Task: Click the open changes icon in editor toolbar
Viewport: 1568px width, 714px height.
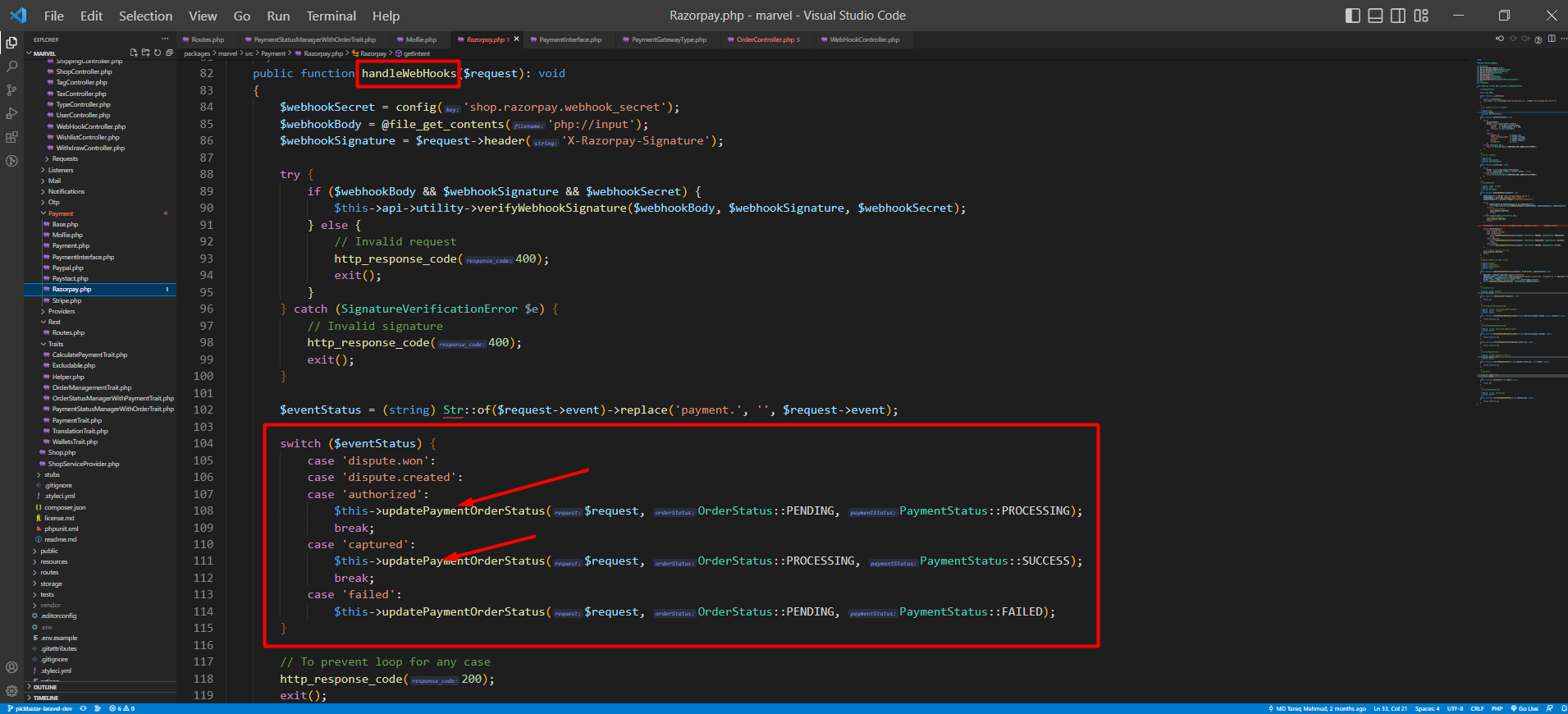Action: point(1500,39)
